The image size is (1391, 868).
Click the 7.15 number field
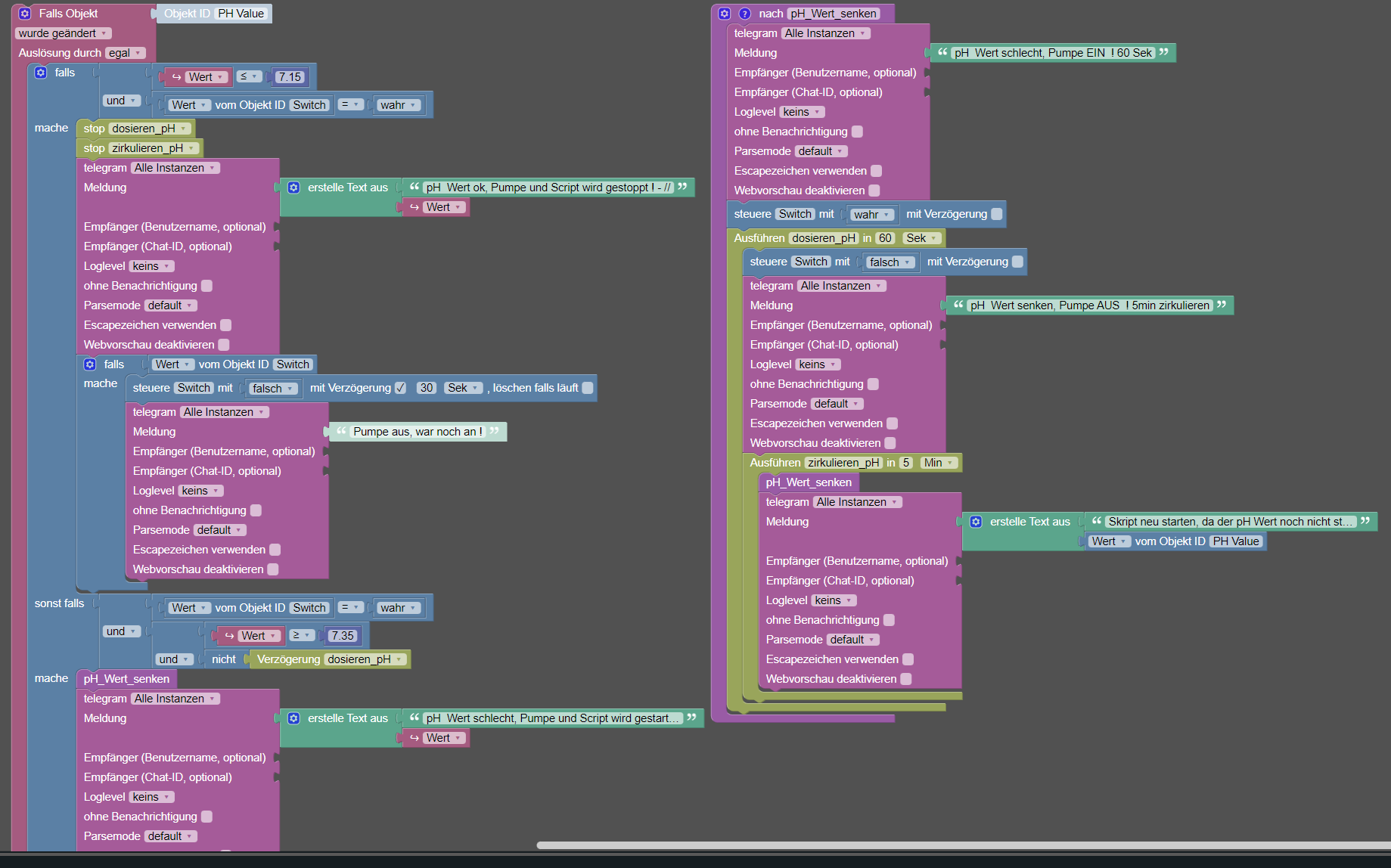coord(290,77)
